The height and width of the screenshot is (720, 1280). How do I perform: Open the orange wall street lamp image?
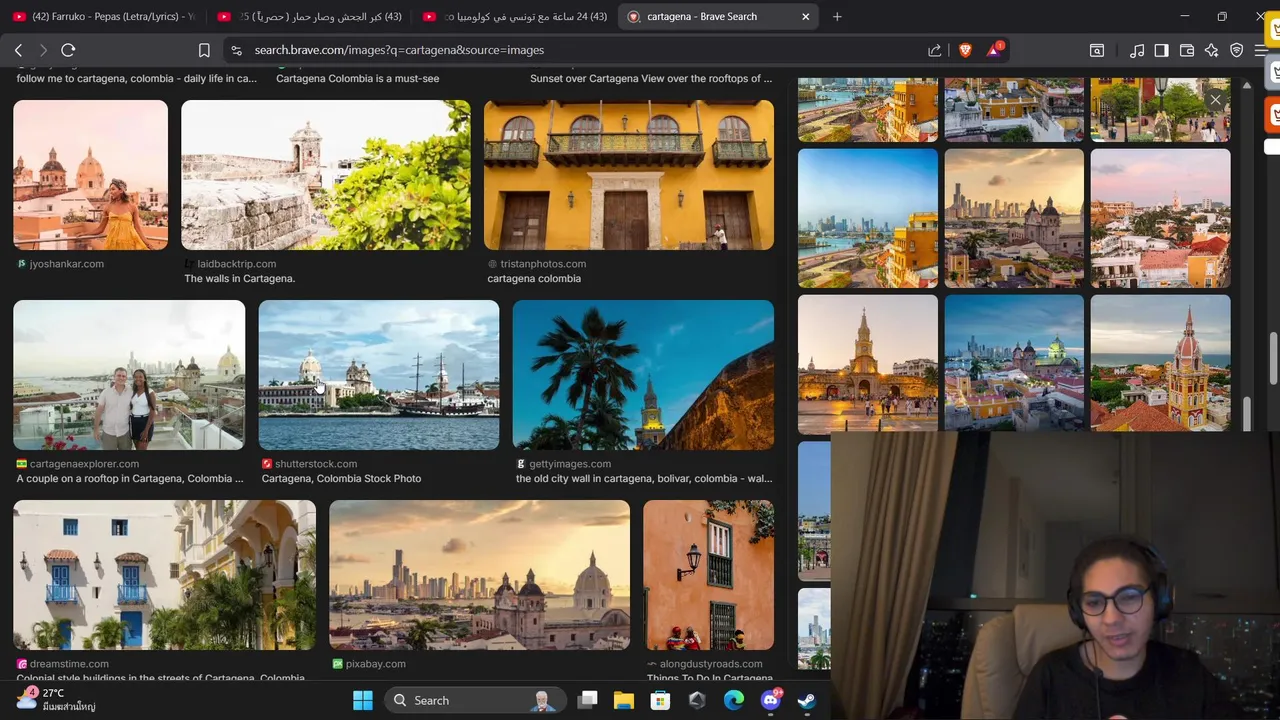pos(709,575)
